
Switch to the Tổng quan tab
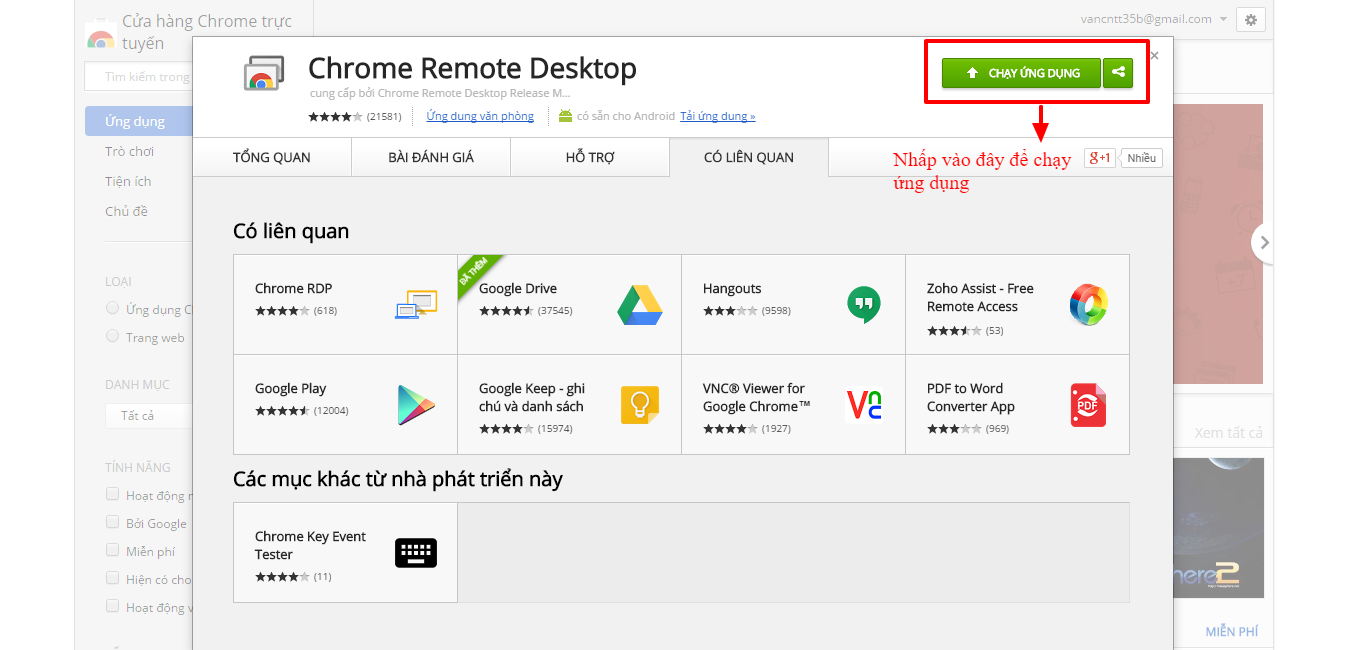(x=272, y=157)
